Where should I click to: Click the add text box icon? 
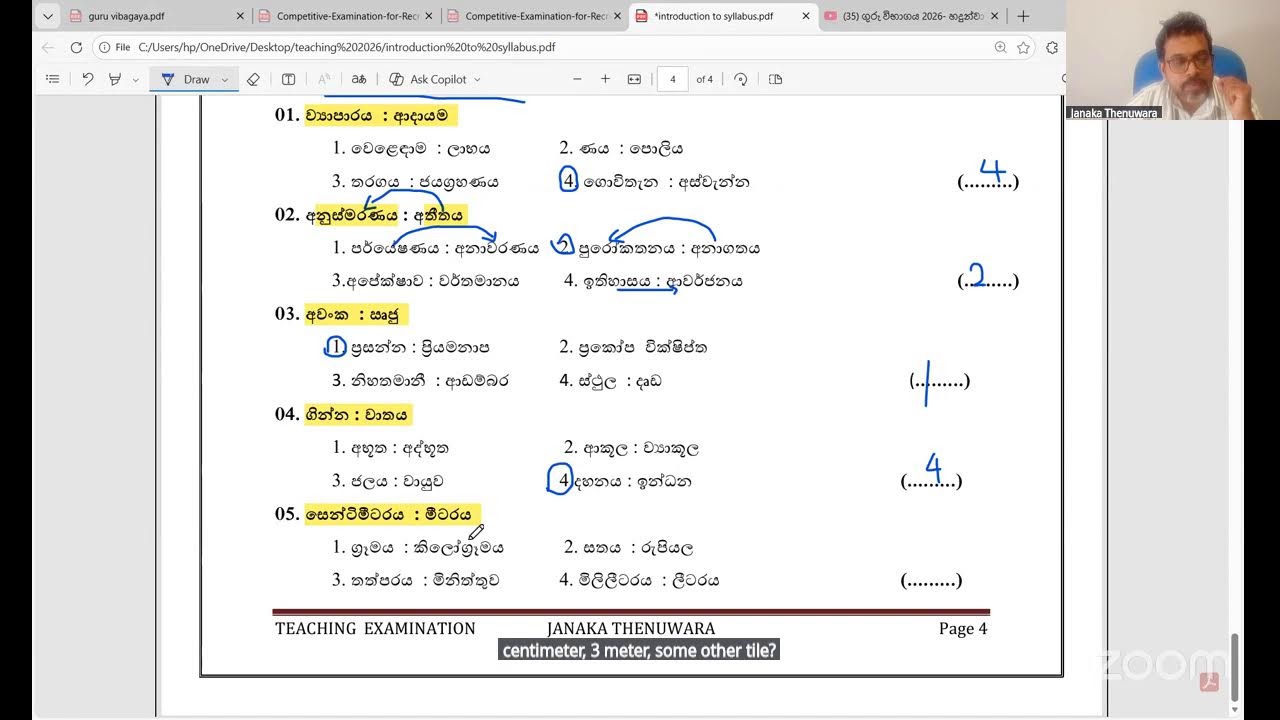tap(288, 79)
